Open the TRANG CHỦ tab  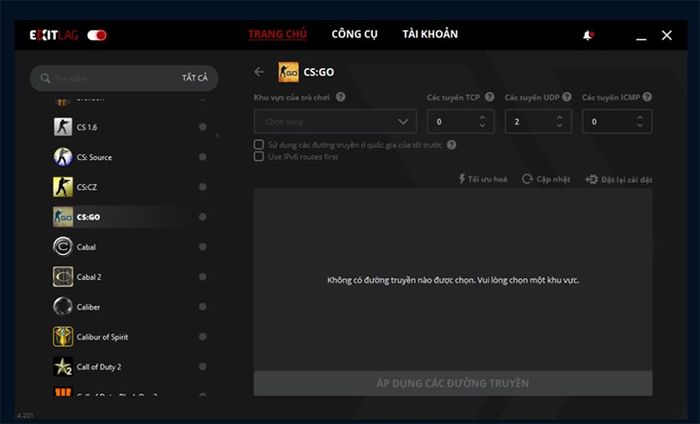tap(278, 34)
